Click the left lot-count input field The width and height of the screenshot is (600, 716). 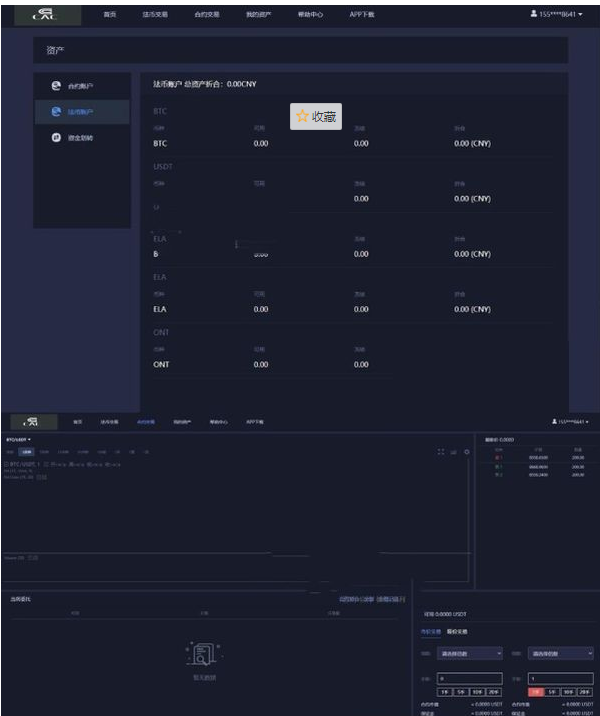click(469, 679)
